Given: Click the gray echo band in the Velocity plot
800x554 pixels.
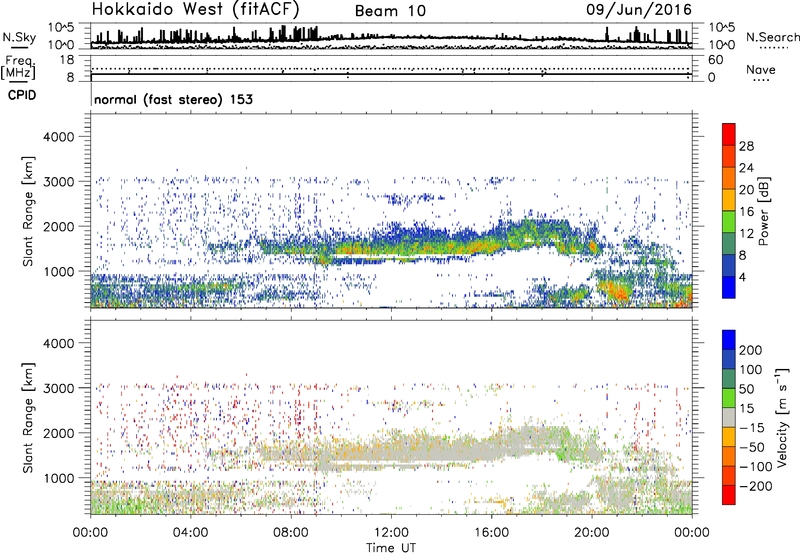Looking at the screenshot, I should pos(408,453).
